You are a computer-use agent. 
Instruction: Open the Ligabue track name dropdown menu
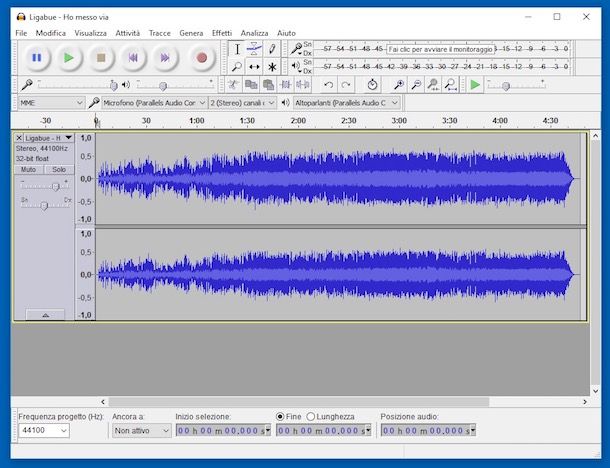pos(69,138)
